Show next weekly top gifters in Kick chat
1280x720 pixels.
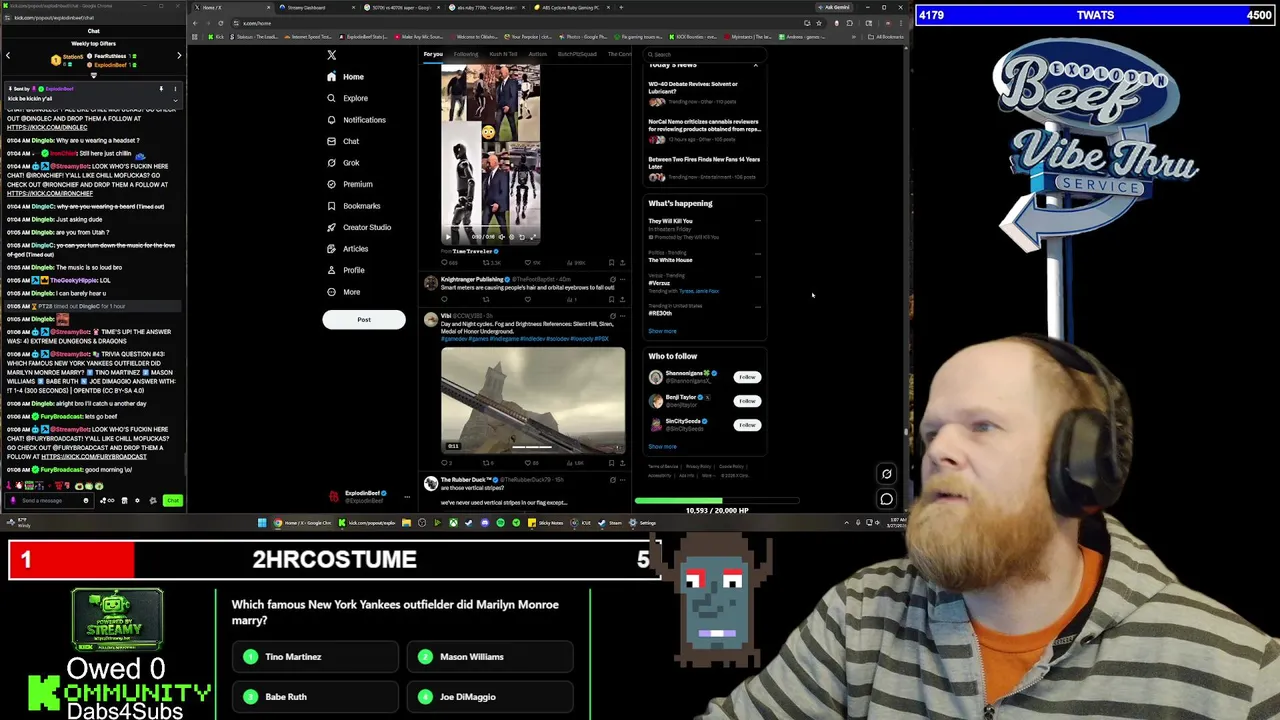(179, 56)
